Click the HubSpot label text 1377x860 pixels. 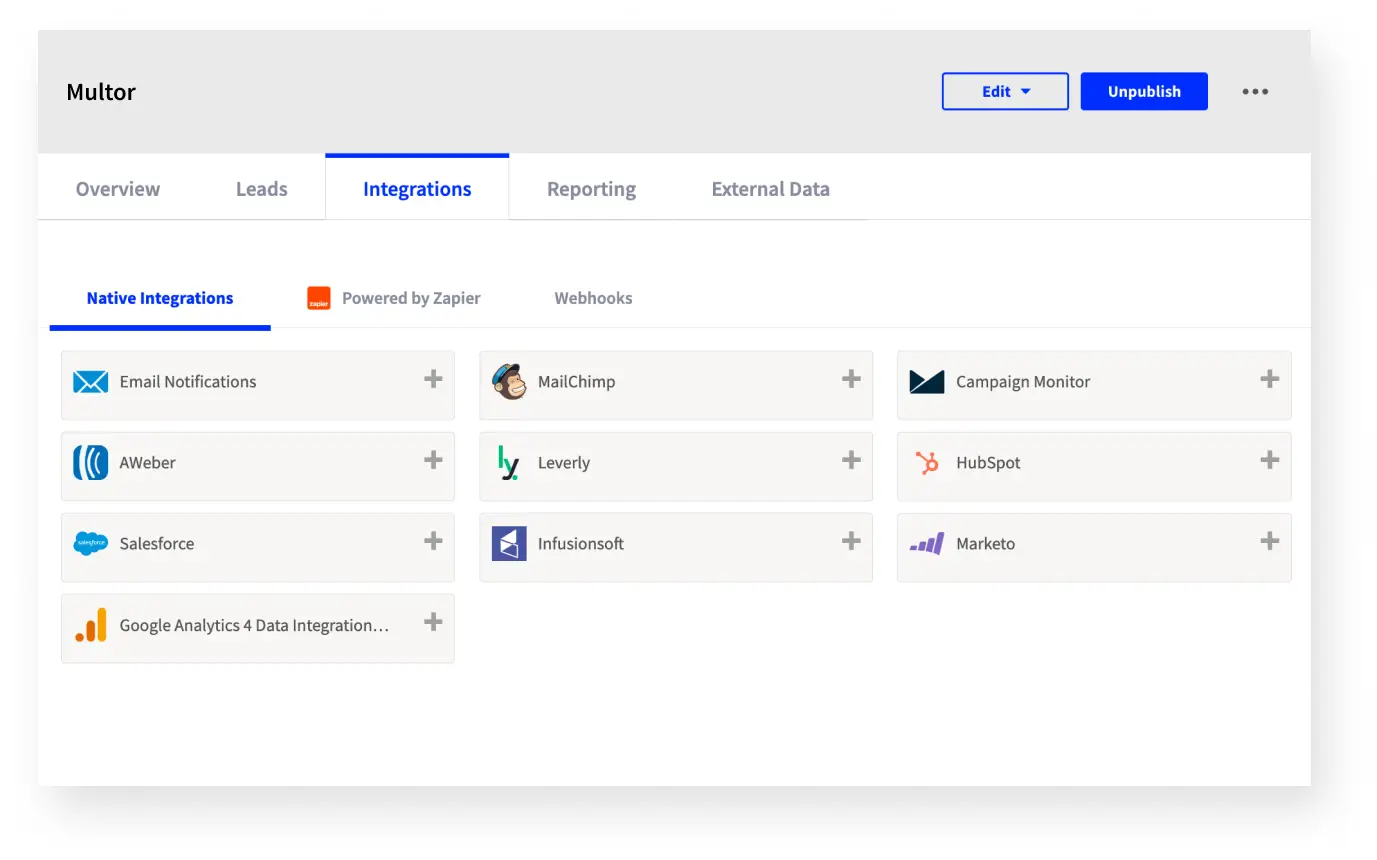(x=988, y=463)
